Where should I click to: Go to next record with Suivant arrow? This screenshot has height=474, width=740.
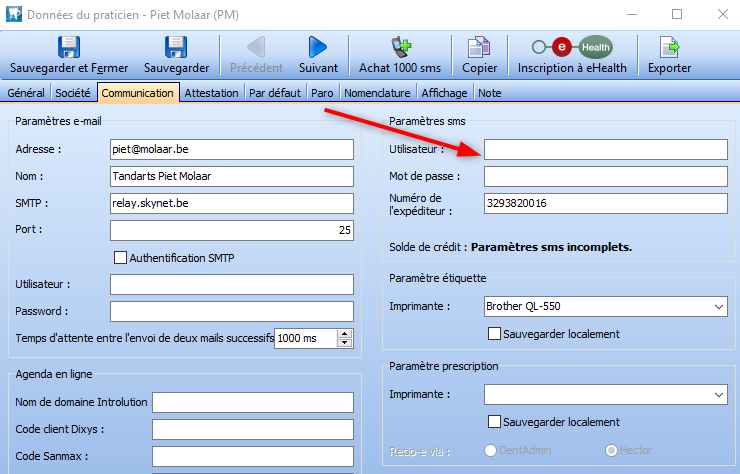[x=318, y=46]
